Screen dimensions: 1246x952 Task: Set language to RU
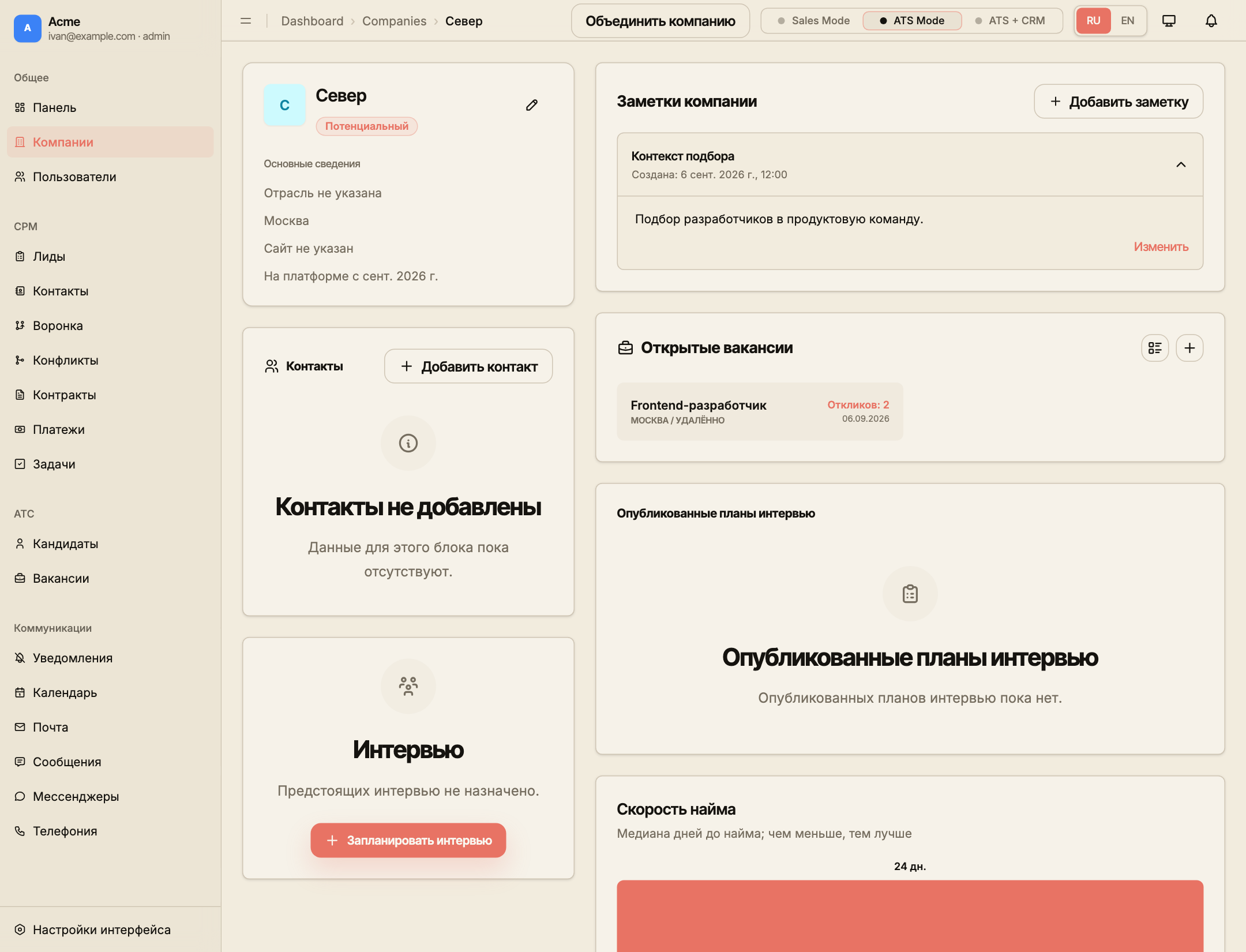coord(1093,21)
